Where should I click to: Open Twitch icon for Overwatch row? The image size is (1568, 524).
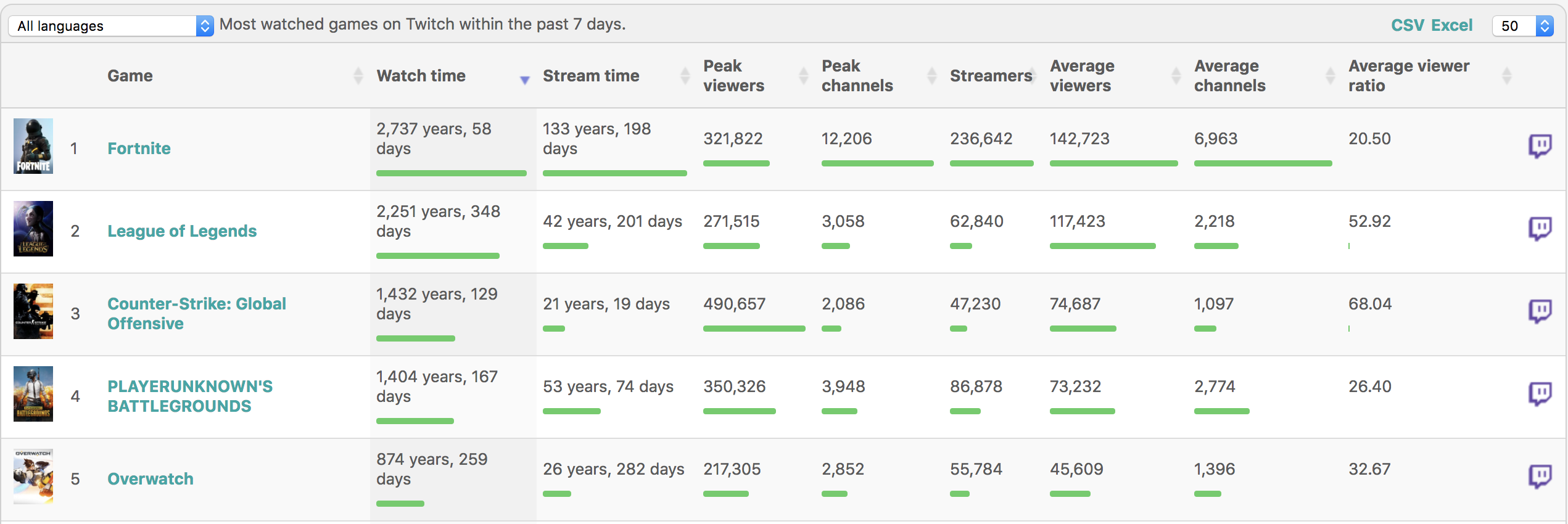click(1539, 477)
